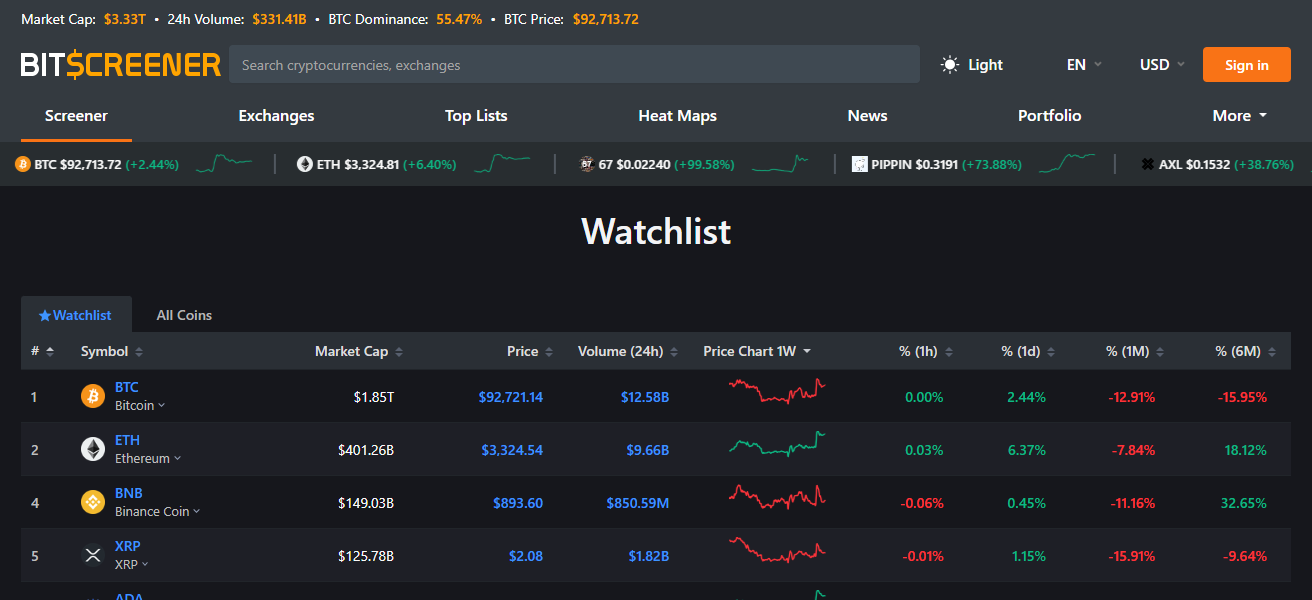Select the PIPPIN icon in the ticker strip
This screenshot has width=1312, height=600.
pos(859,163)
